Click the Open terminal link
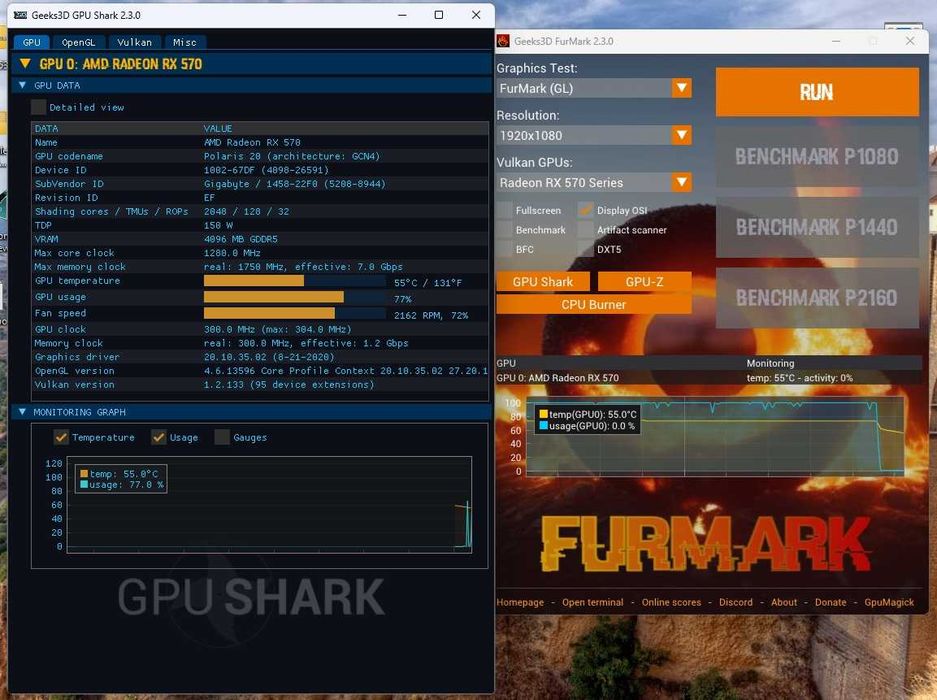937x700 pixels. [592, 603]
